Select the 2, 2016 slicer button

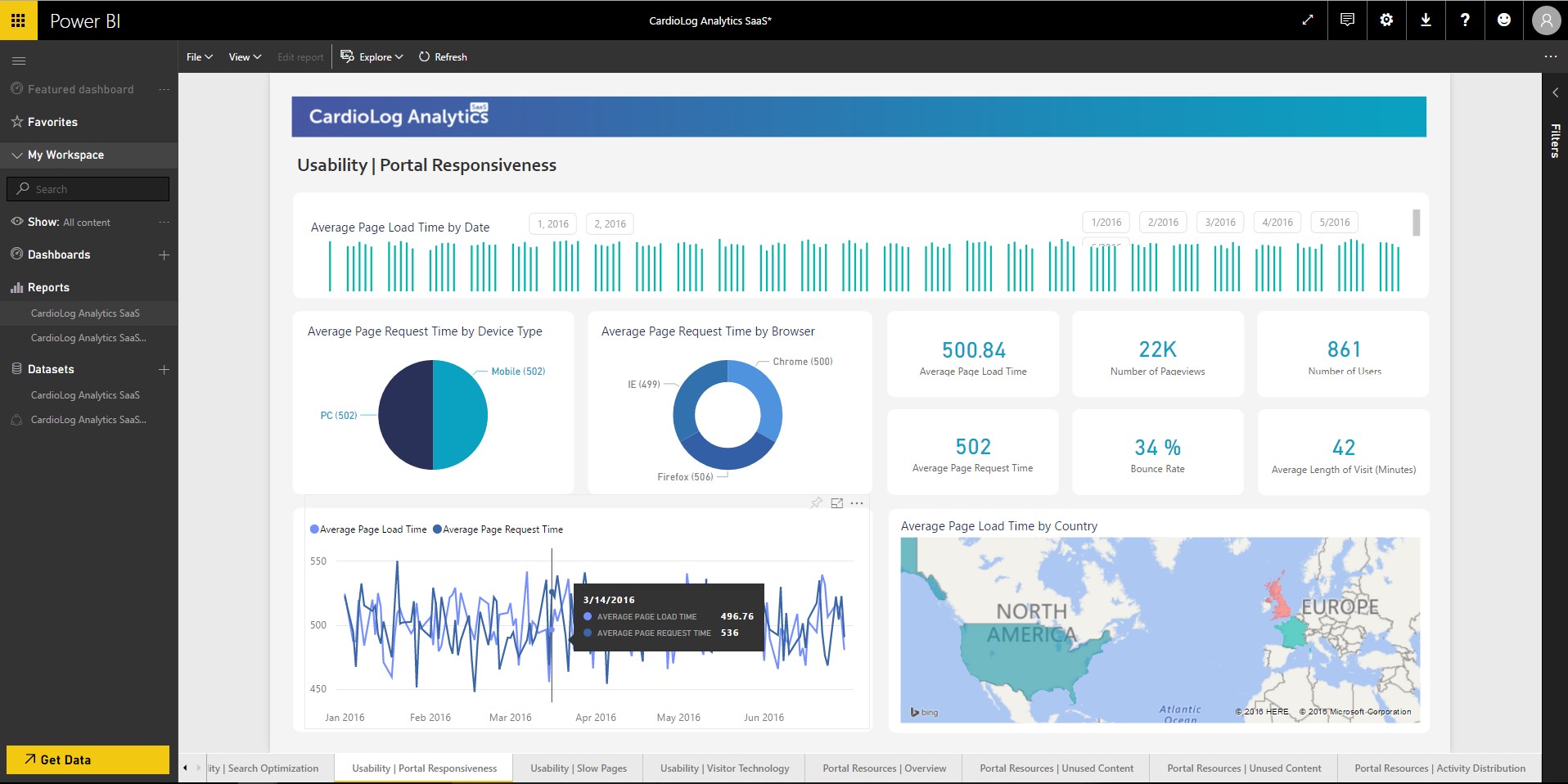(610, 223)
